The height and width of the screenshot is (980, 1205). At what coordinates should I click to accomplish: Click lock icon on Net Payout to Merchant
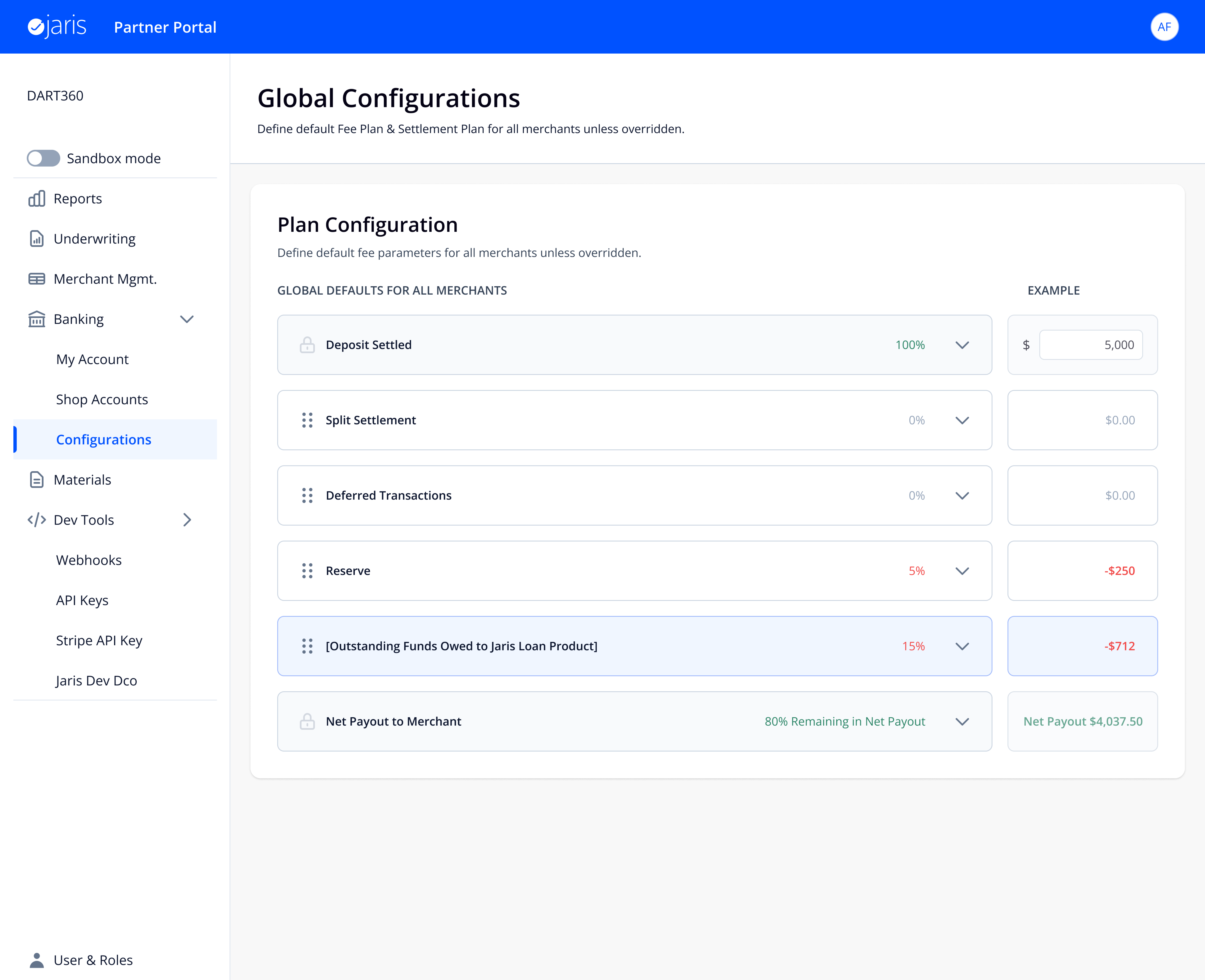(307, 721)
